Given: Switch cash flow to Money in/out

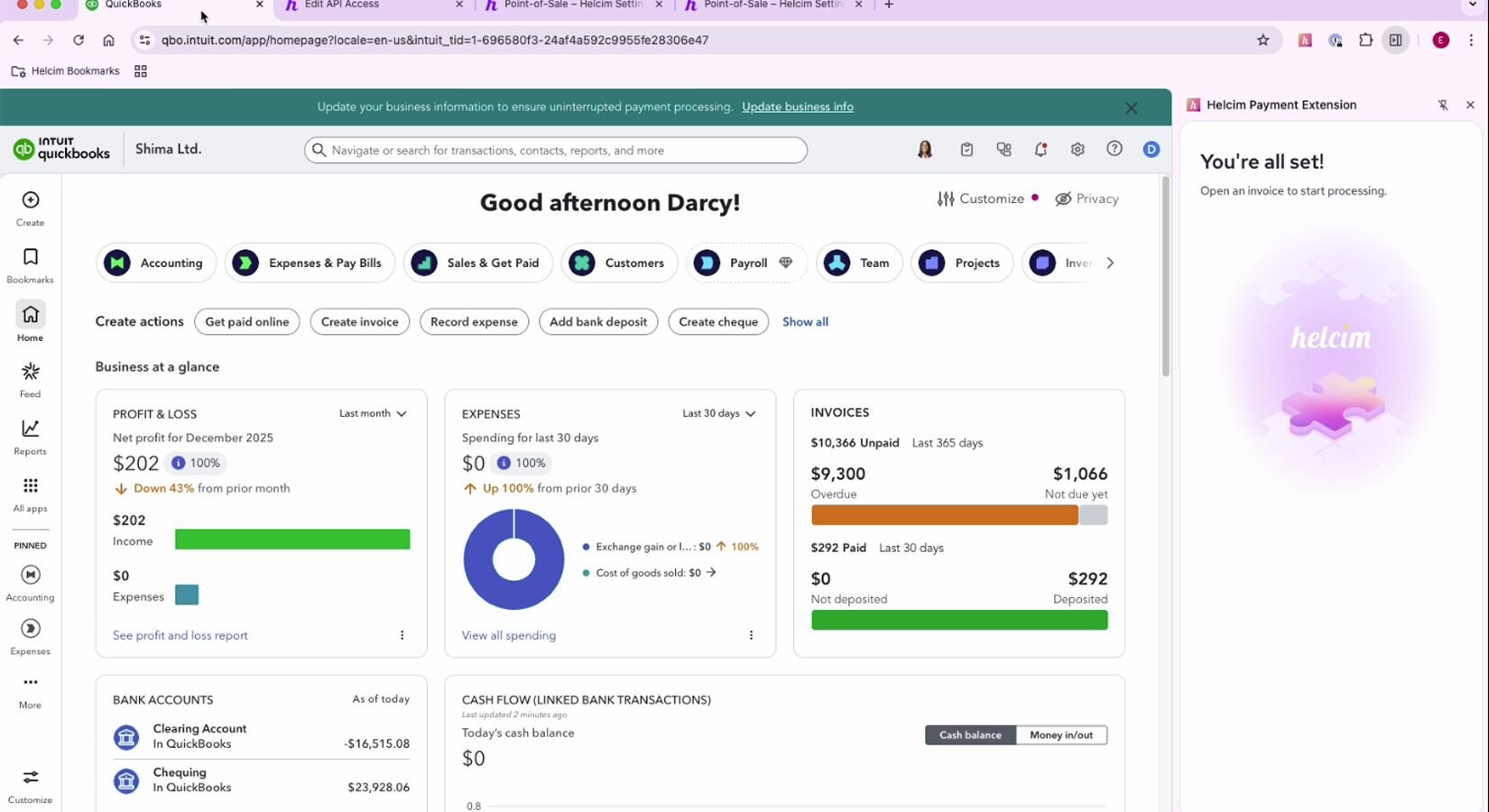Looking at the screenshot, I should point(1061,735).
